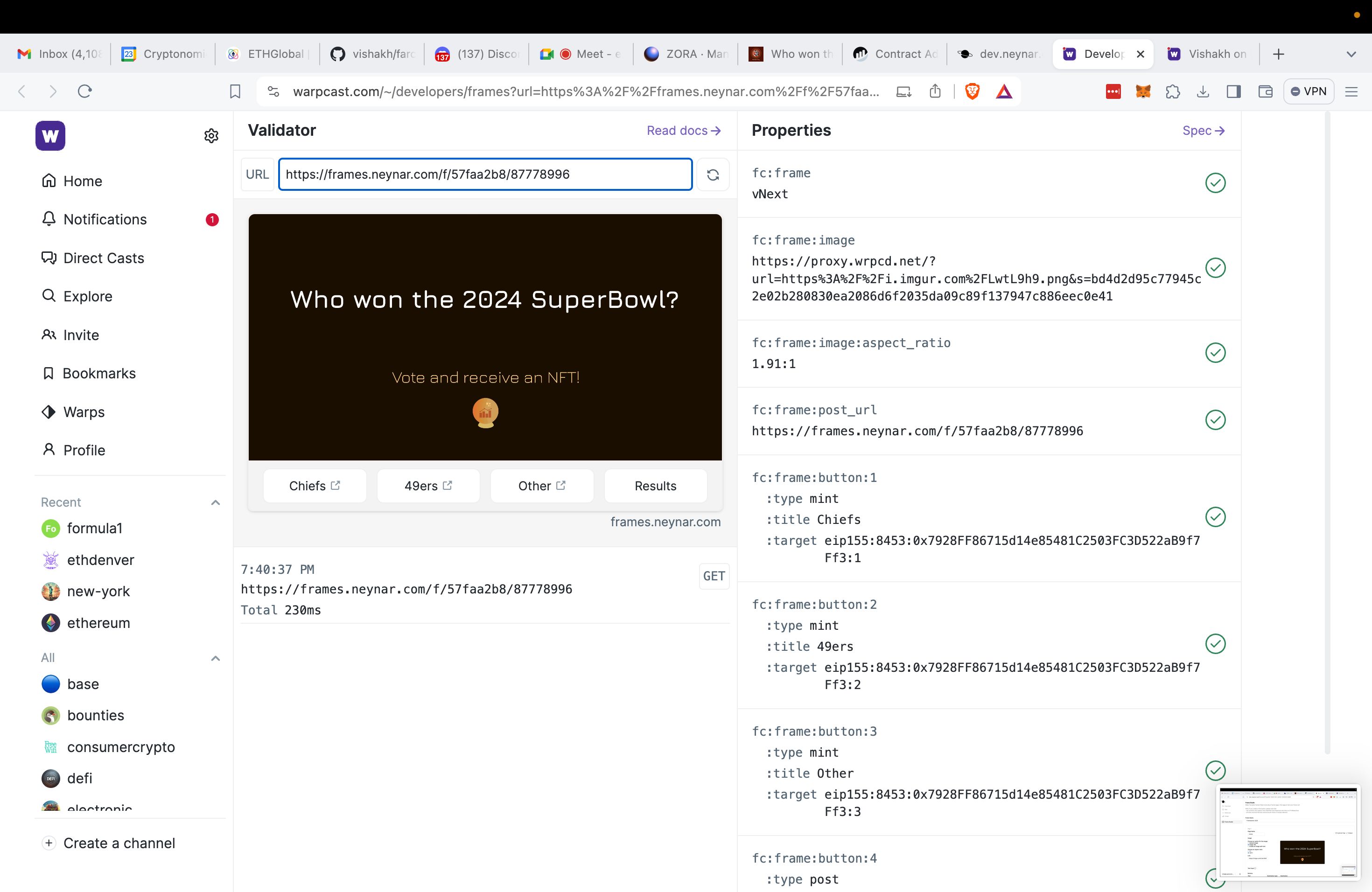Click the refresh/reload frame icon
This screenshot has height=892, width=1372.
[x=713, y=174]
